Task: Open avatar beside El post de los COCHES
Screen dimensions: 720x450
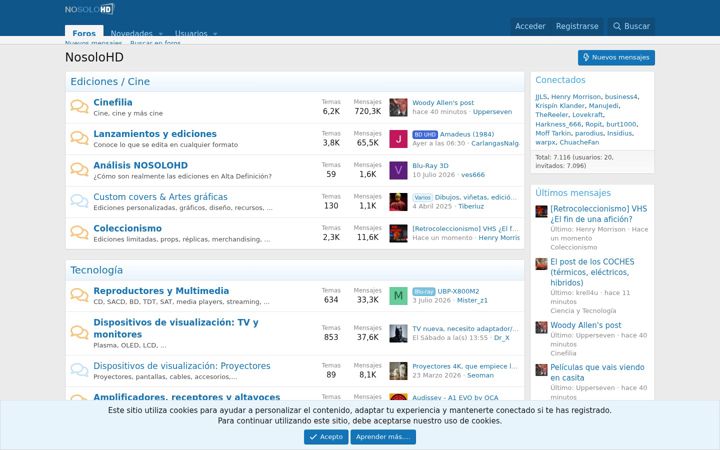Action: point(541,264)
